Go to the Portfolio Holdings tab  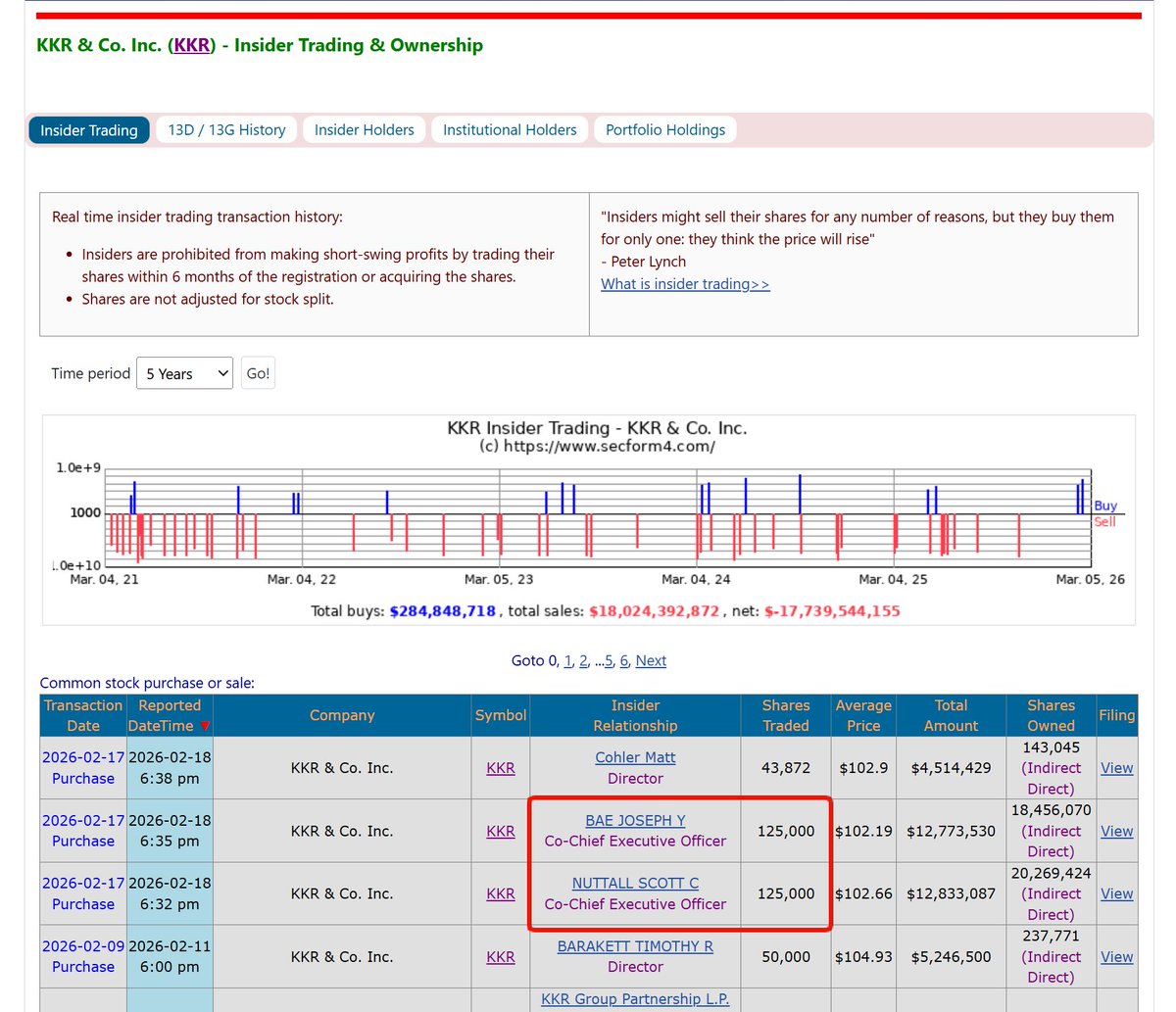click(x=665, y=129)
